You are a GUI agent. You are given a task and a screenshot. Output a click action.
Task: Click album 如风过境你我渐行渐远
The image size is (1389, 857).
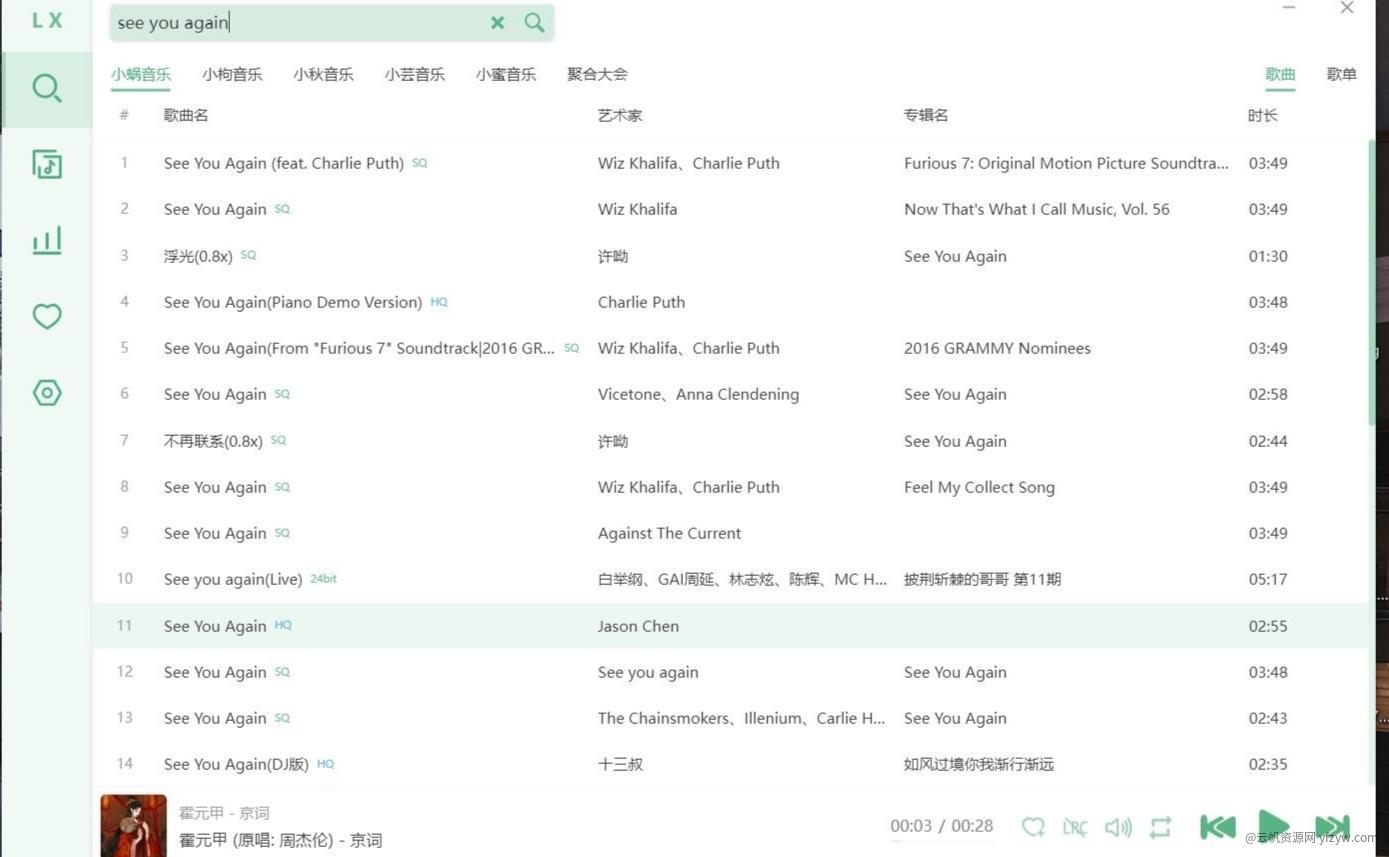pyautogui.click(x=979, y=764)
